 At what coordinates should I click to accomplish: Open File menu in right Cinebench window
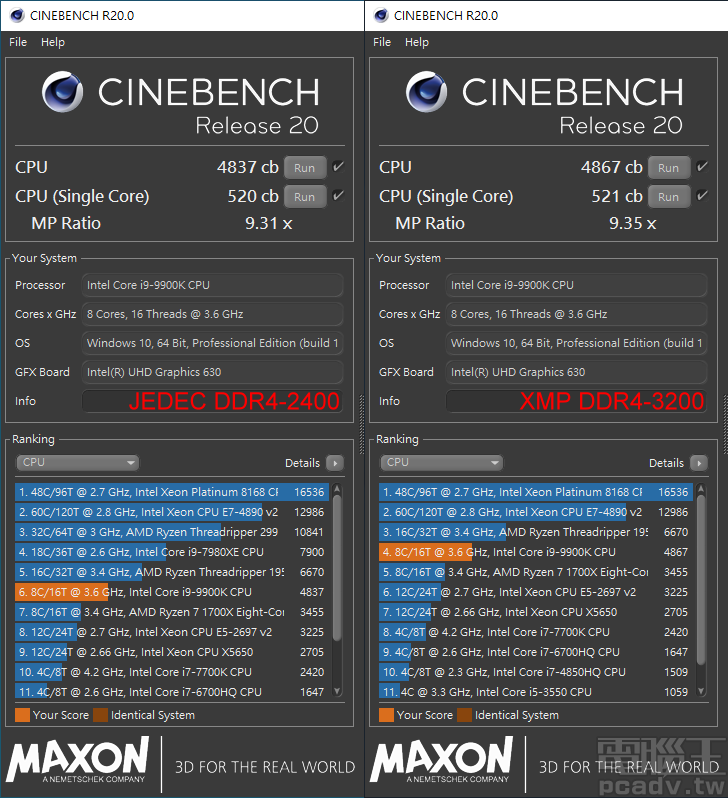click(x=382, y=42)
